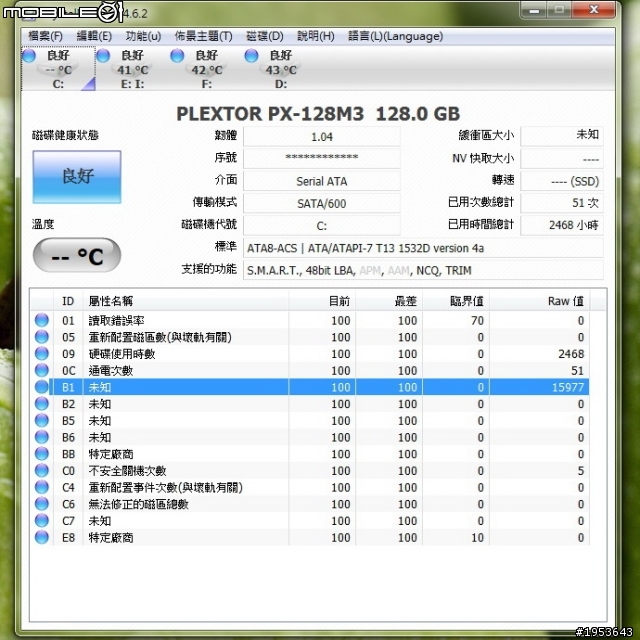Viewport: 640px width, 640px height.
Task: Click the blue 良好 health status button
Action: (77, 177)
